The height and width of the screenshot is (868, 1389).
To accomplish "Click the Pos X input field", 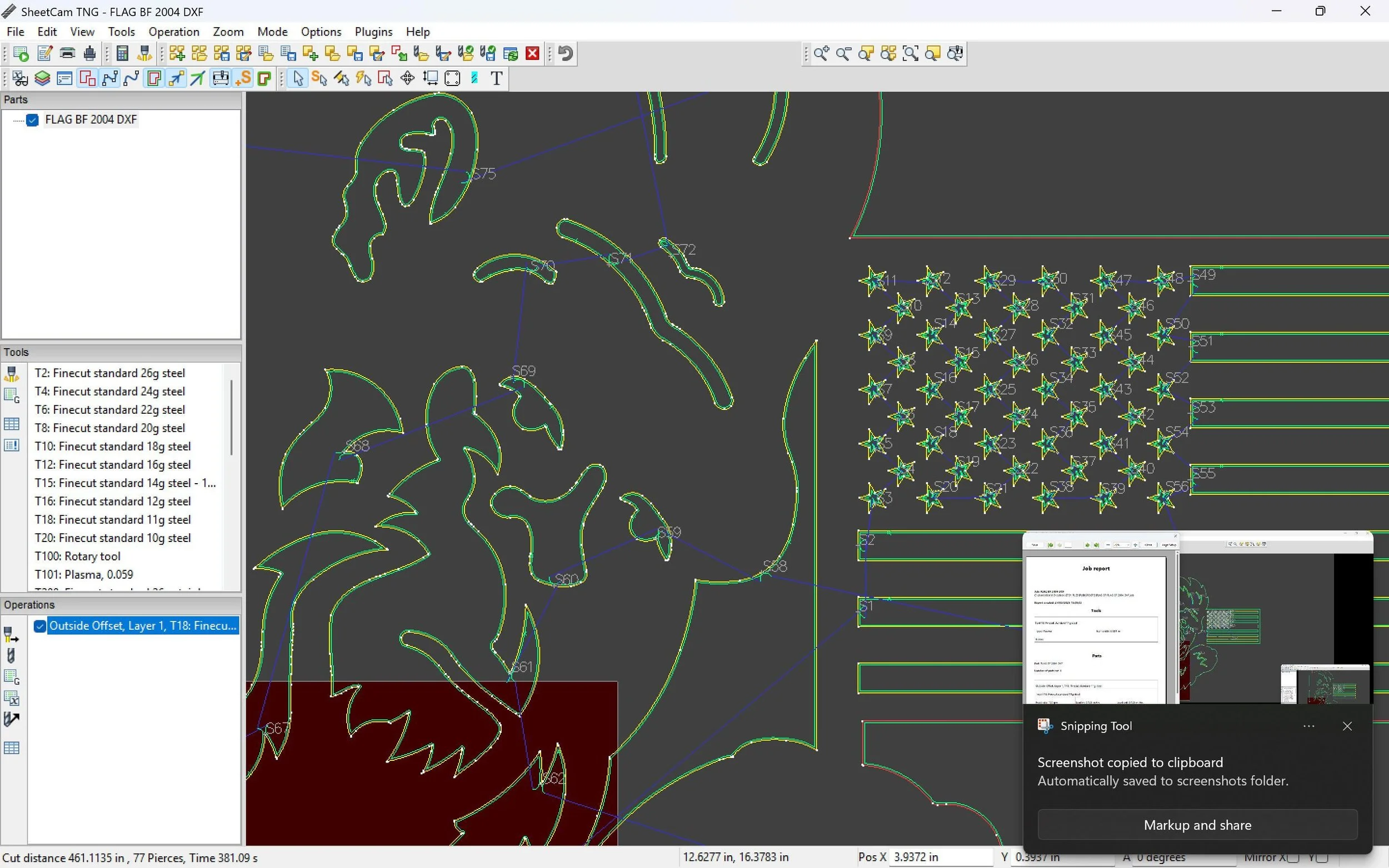I will click(x=941, y=857).
